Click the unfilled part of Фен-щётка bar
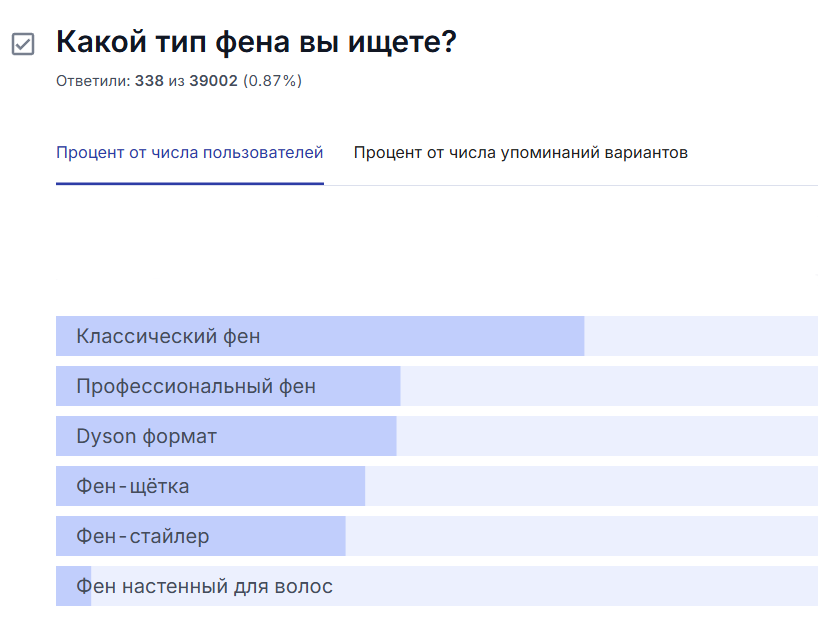The image size is (833, 623). tap(590, 486)
